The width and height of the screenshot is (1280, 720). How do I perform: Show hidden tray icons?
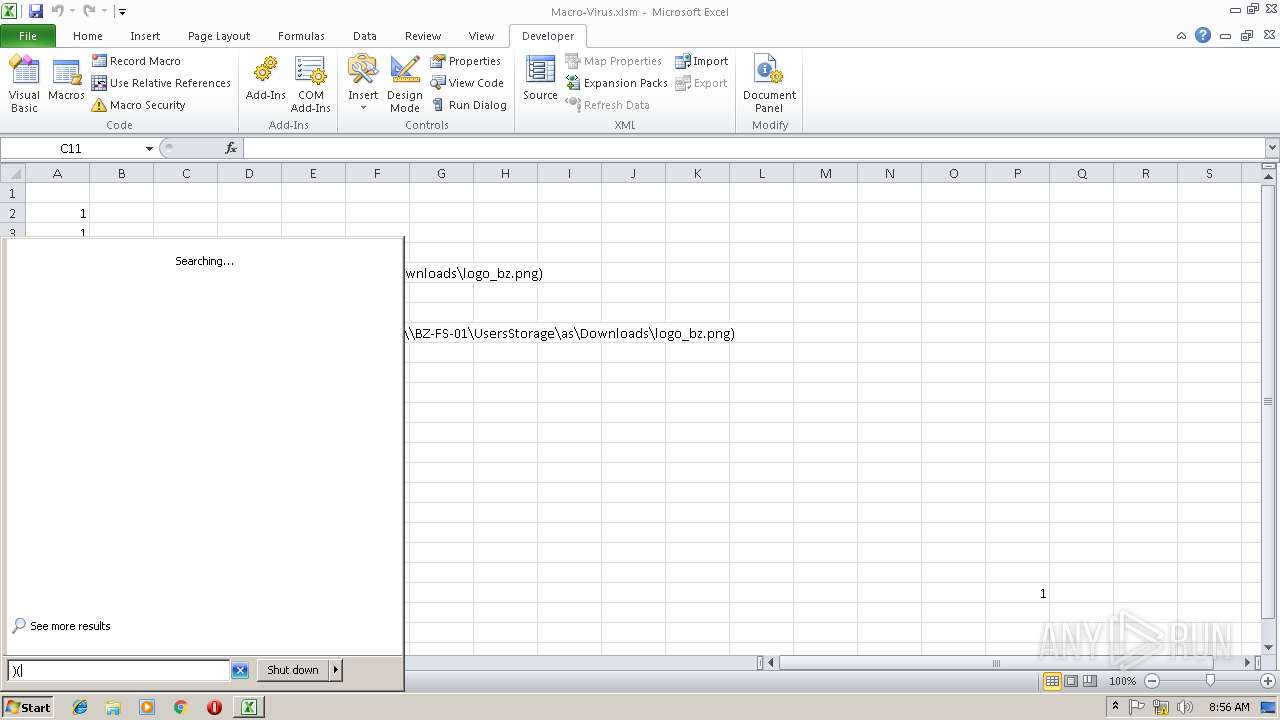pyautogui.click(x=1116, y=707)
